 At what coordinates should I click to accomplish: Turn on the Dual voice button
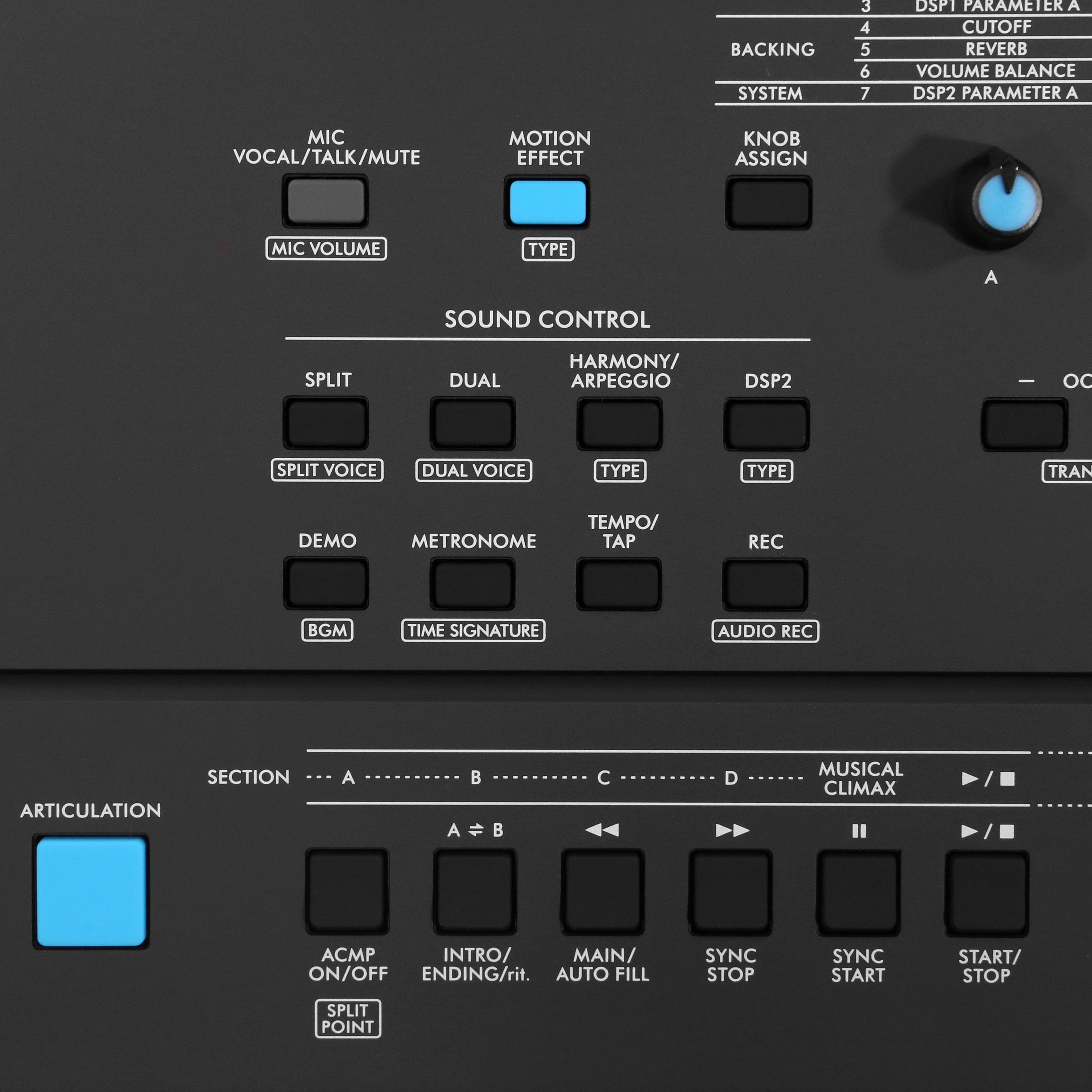[x=472, y=424]
